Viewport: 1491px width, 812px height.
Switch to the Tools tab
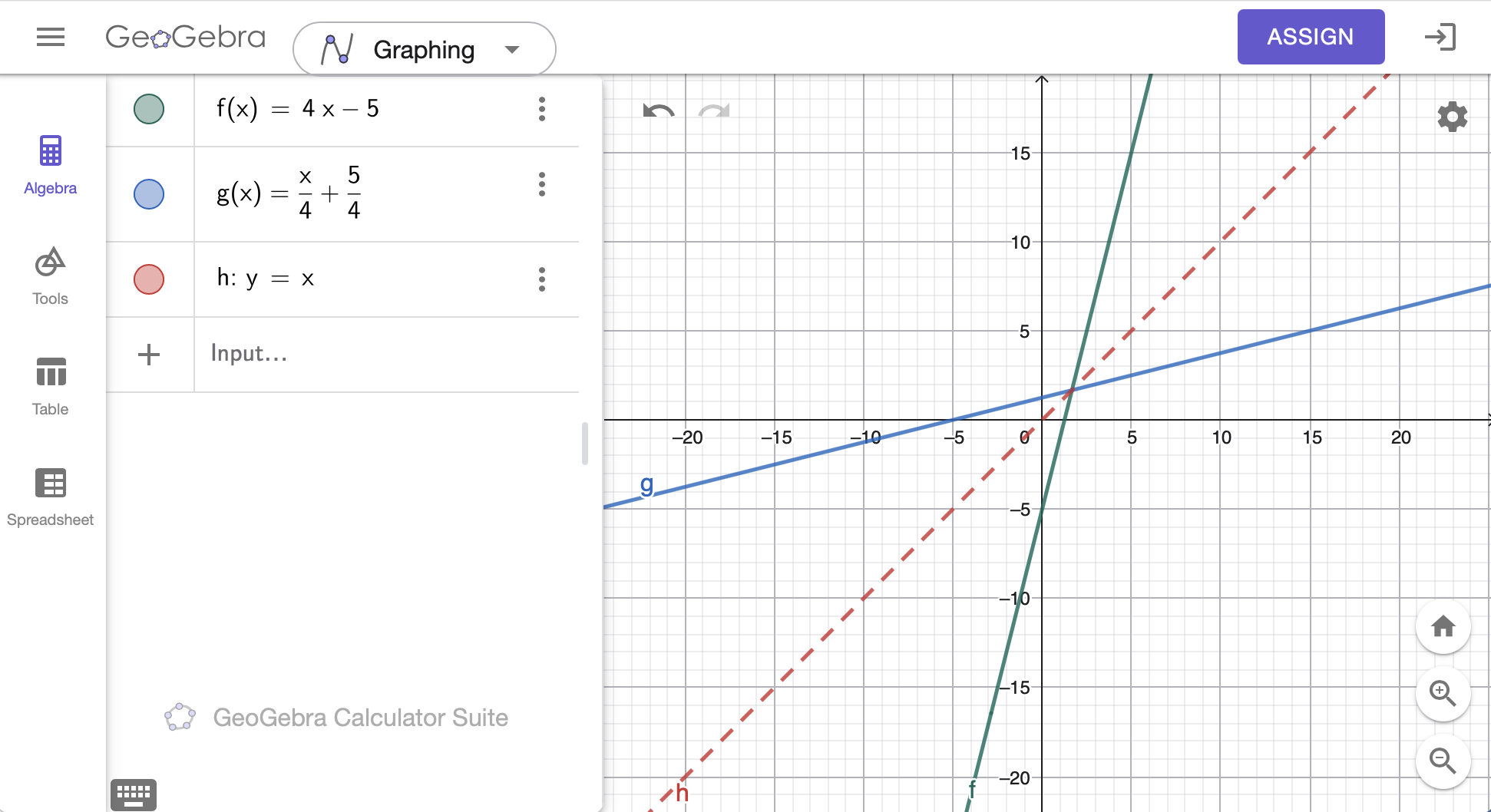(50, 276)
